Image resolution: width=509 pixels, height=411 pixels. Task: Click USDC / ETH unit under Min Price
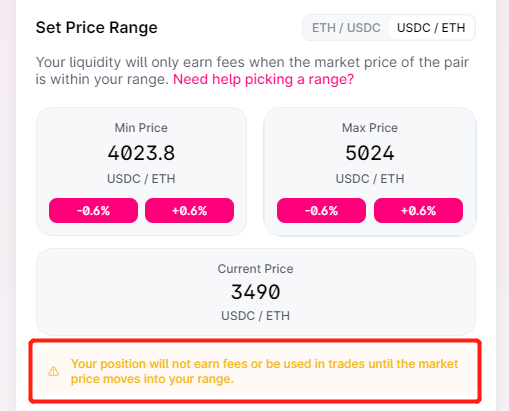[141, 179]
